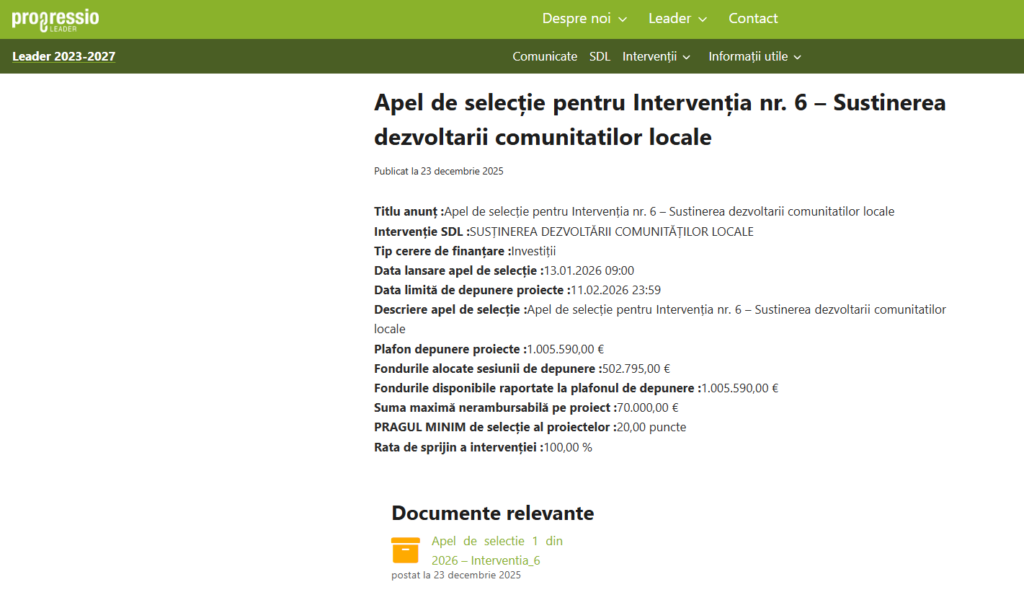Click the Data limită de depunere proiecte line
The image size is (1024, 613).
(517, 290)
